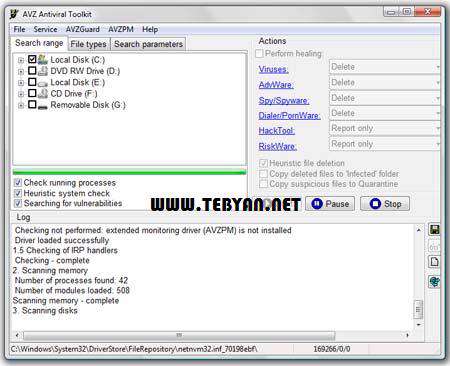
Task: Click the DVD RW Drive (D:) icon
Action: click(x=43, y=71)
